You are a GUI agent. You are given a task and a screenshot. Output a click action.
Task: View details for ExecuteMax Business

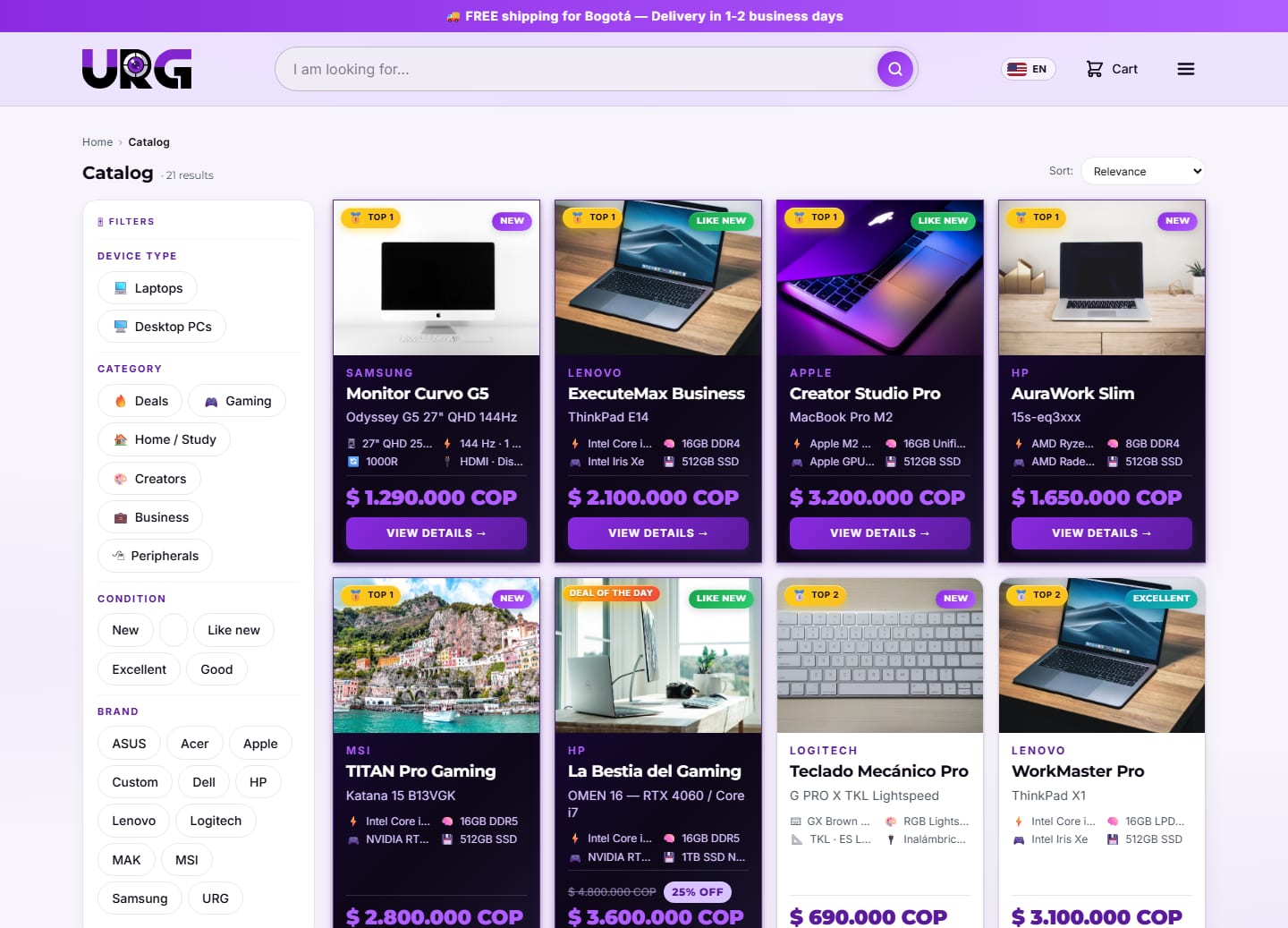[x=658, y=533]
